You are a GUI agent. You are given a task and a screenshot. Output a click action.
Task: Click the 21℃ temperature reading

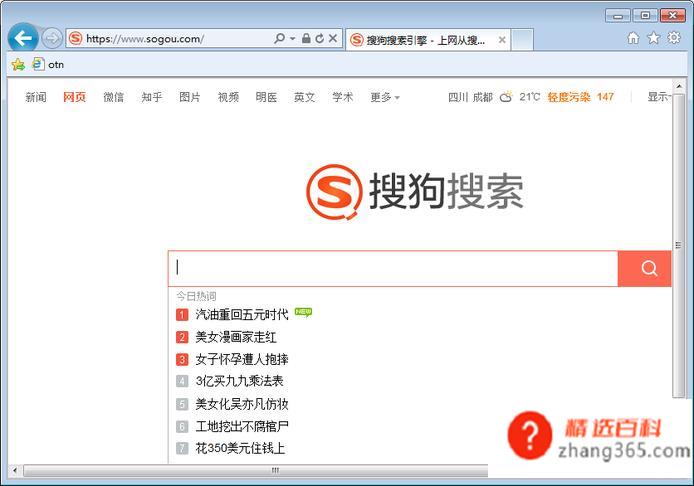530,96
